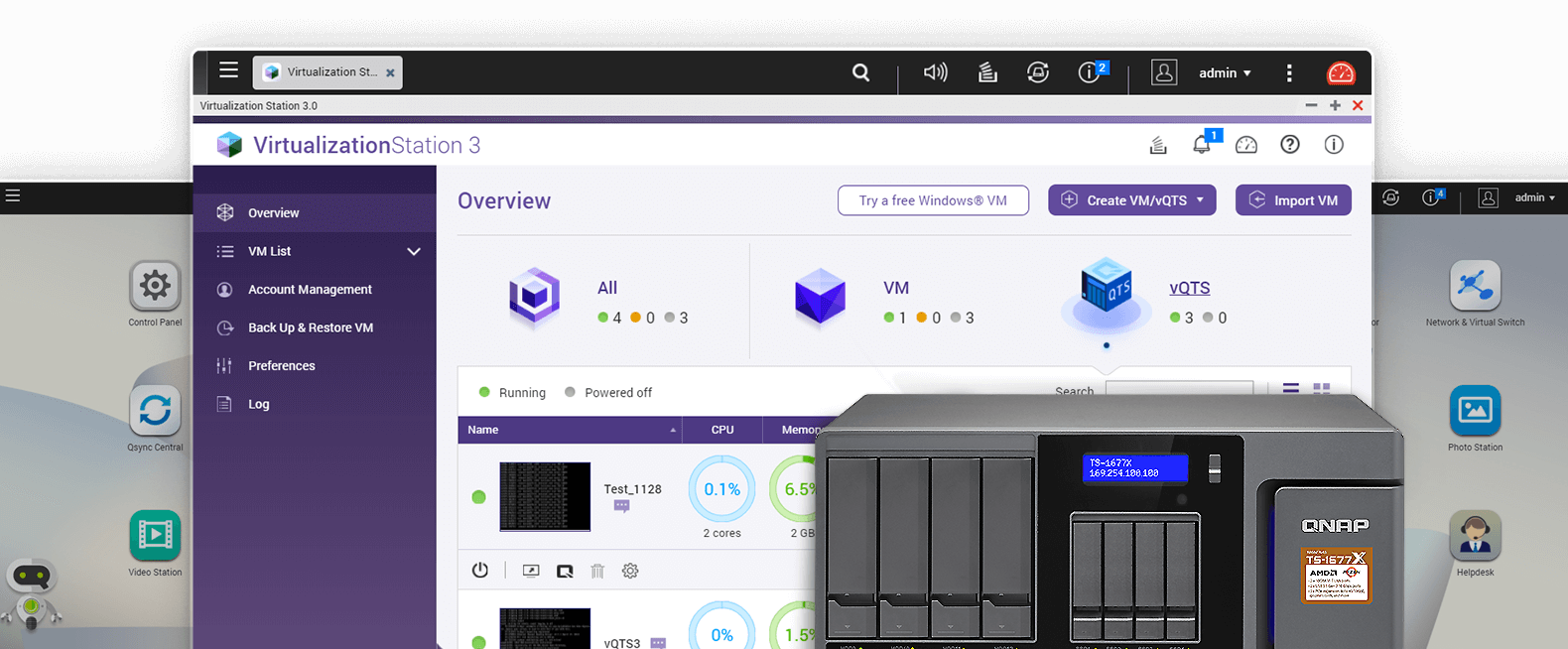Open the red dashboard gauge icon

click(1341, 72)
